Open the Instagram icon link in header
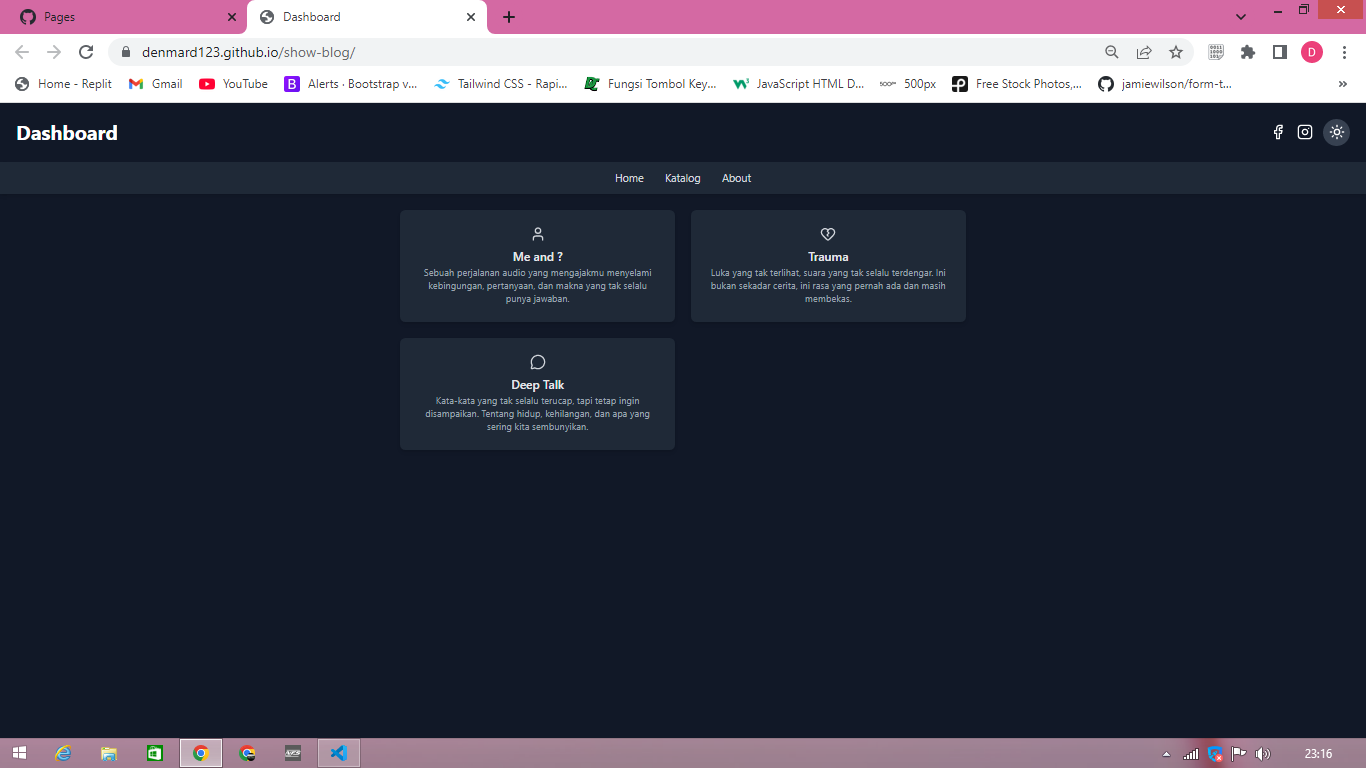This screenshot has height=768, width=1366. [x=1304, y=132]
